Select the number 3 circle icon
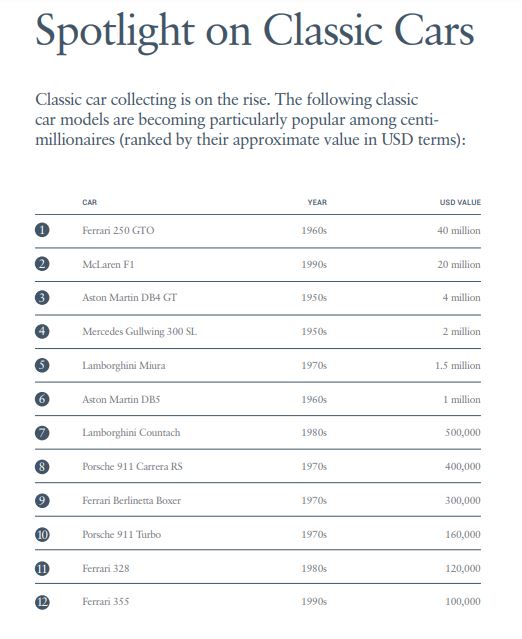The width and height of the screenshot is (522, 639). [42, 297]
